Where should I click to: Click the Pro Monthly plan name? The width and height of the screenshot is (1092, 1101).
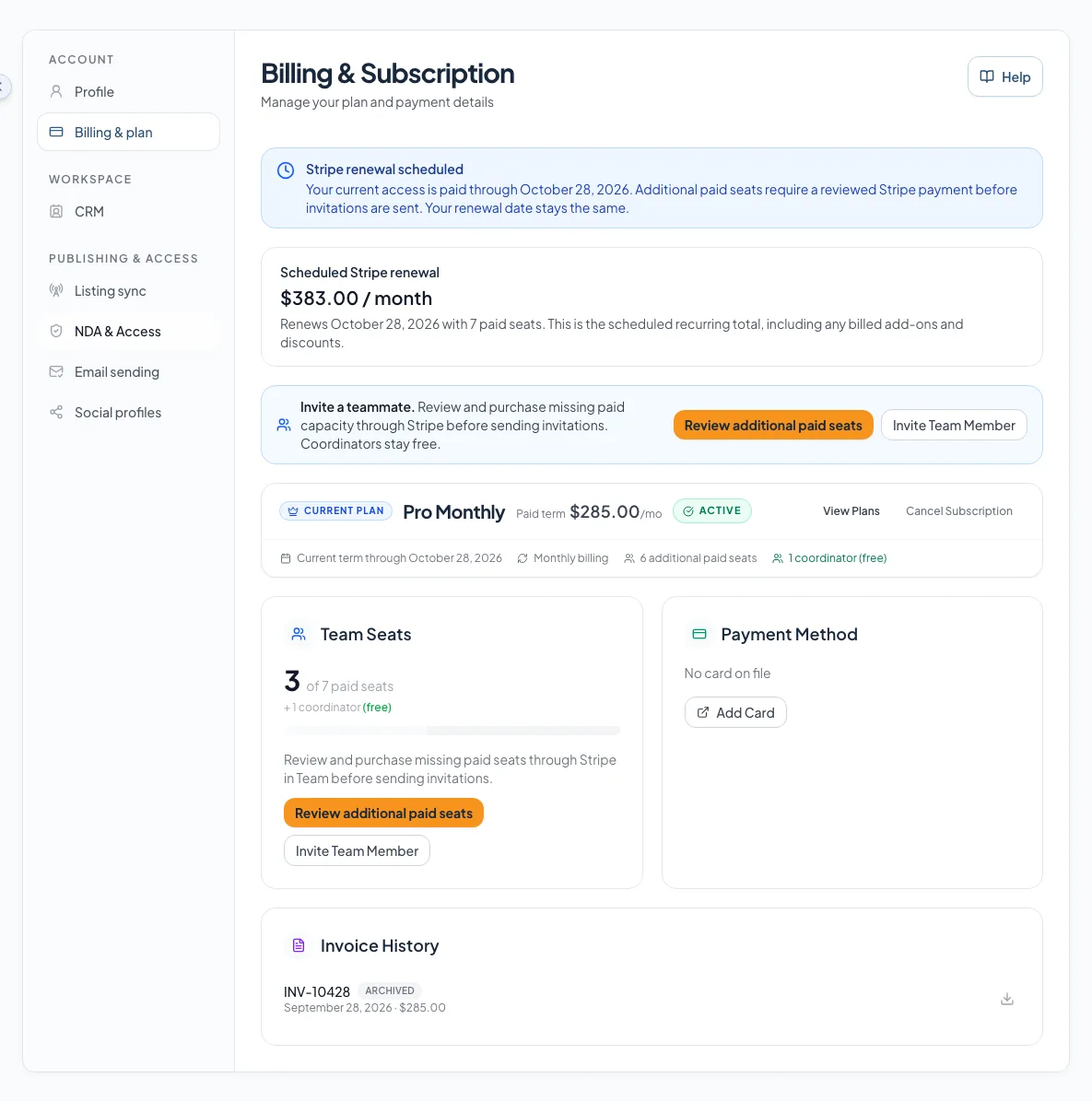pos(453,512)
